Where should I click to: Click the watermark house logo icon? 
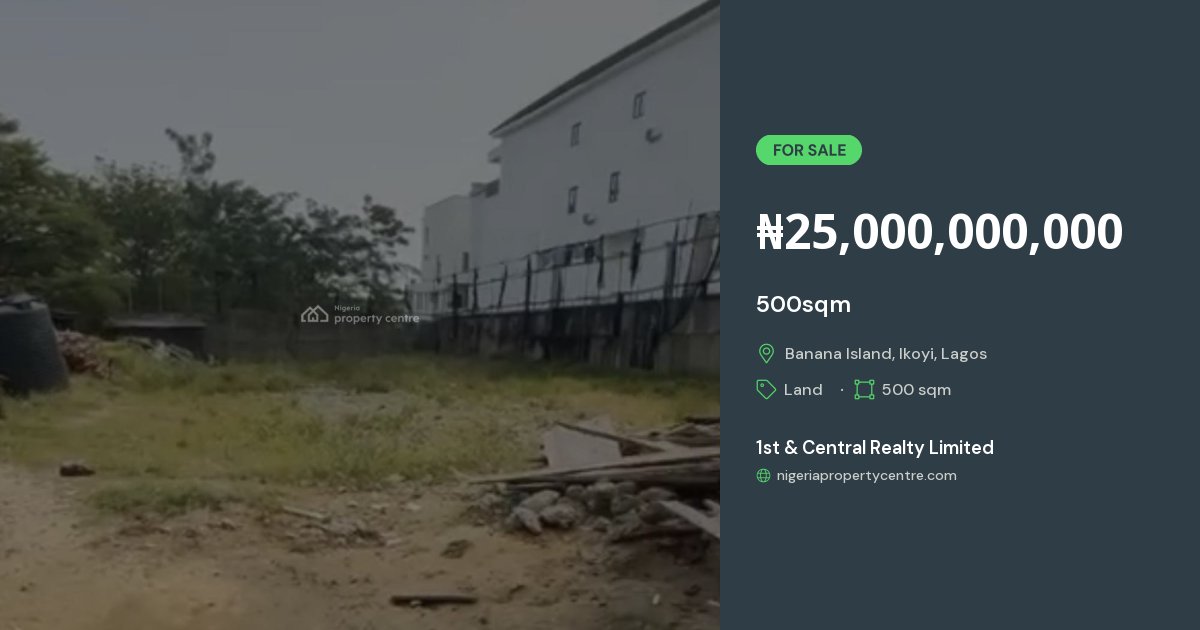click(x=315, y=314)
